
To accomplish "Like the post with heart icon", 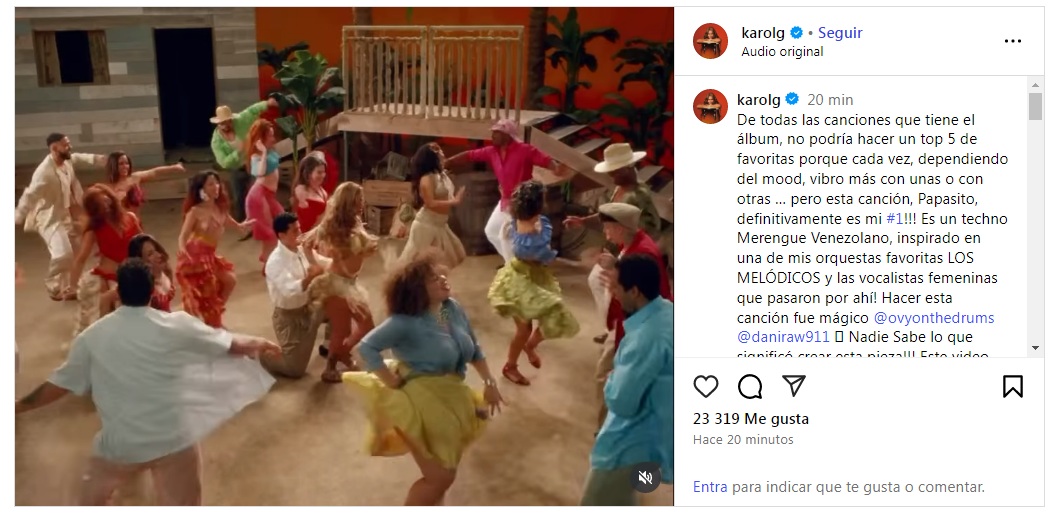I will pos(706,386).
